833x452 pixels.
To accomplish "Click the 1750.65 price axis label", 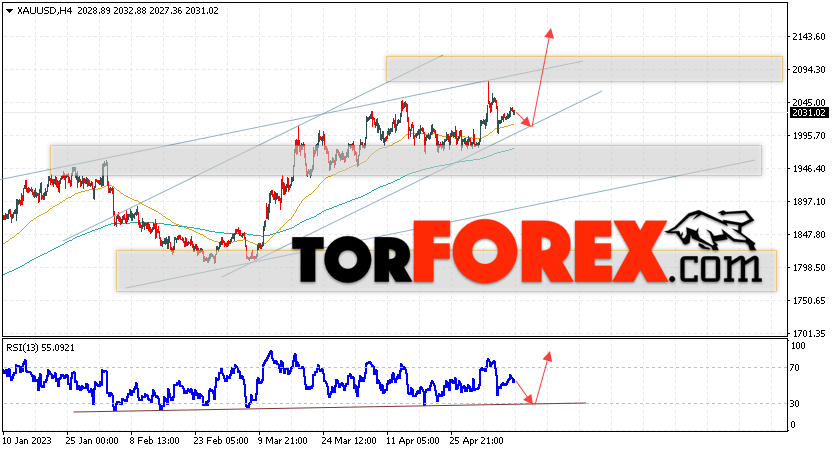I will tap(809, 301).
